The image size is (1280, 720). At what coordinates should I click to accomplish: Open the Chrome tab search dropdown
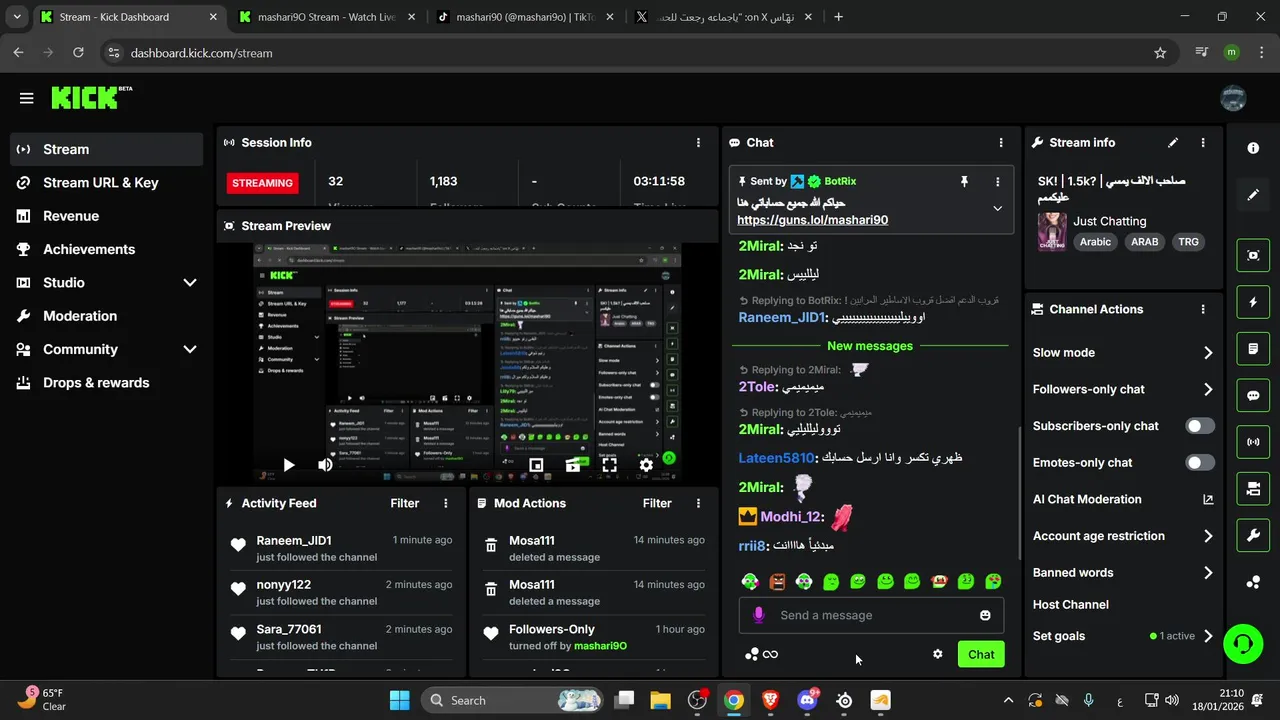click(x=17, y=17)
